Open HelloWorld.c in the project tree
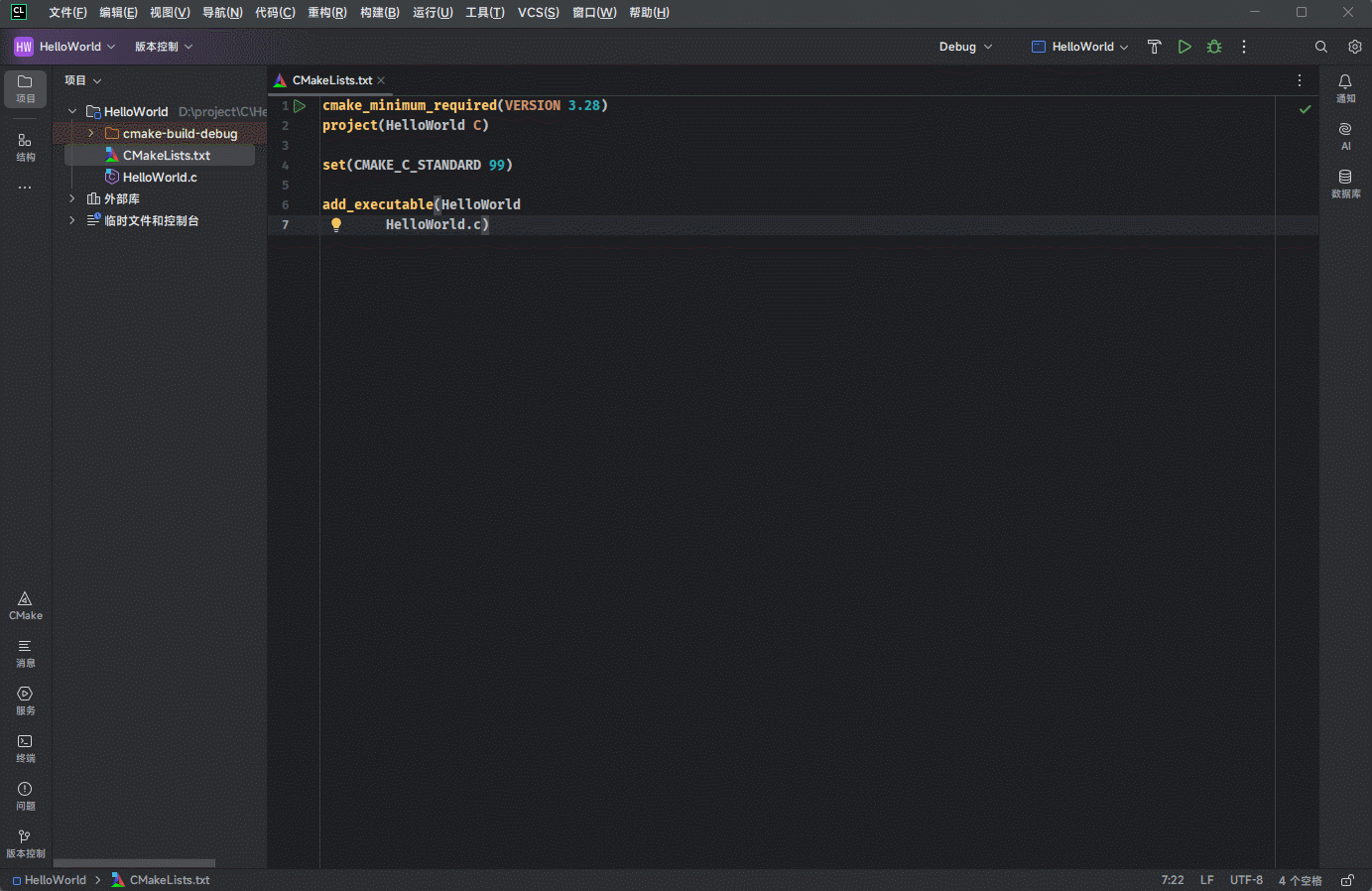1372x891 pixels. [160, 177]
